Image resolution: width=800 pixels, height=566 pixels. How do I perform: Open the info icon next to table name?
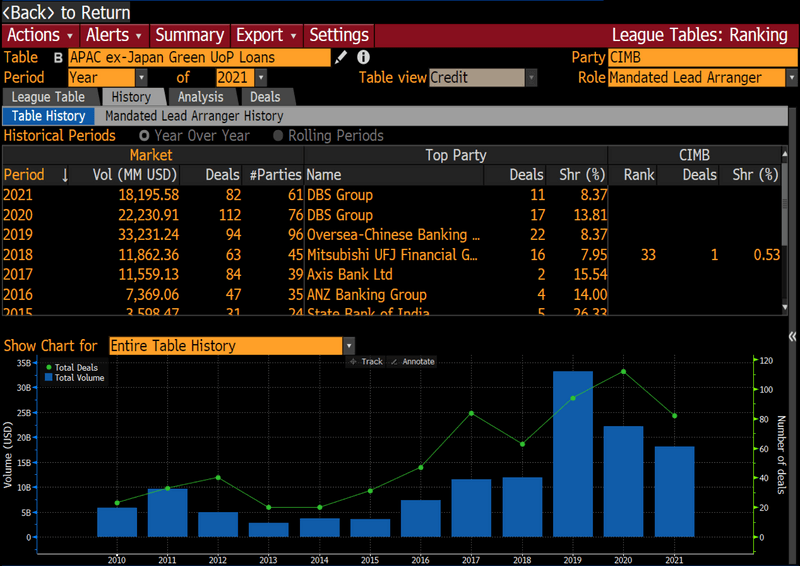pyautogui.click(x=363, y=58)
